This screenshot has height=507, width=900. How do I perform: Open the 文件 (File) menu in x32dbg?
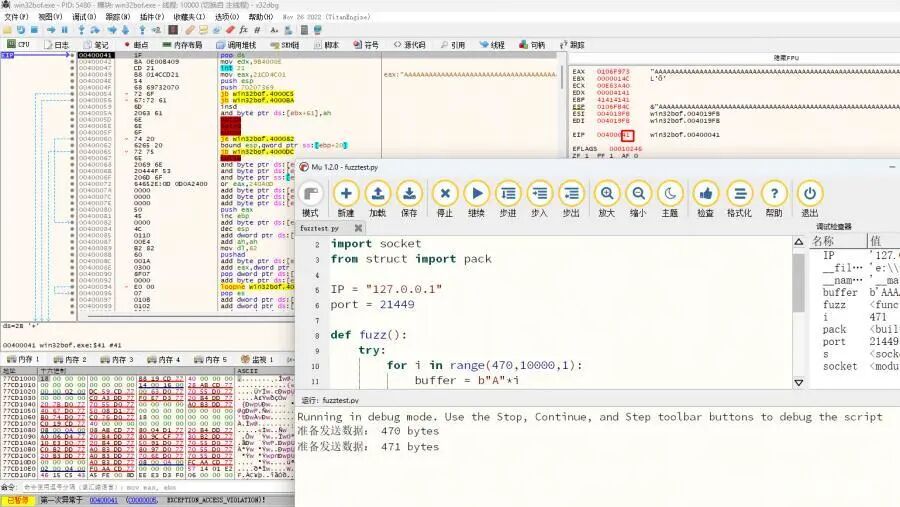coord(16,17)
